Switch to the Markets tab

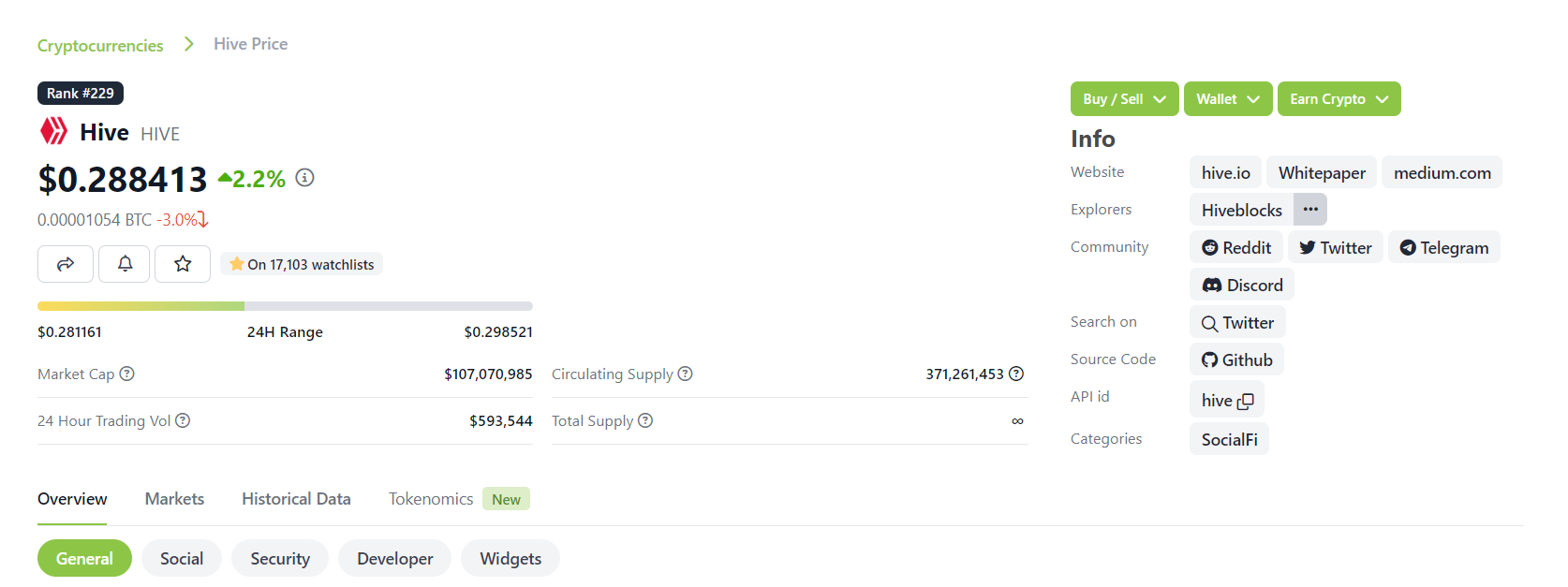[x=174, y=499]
